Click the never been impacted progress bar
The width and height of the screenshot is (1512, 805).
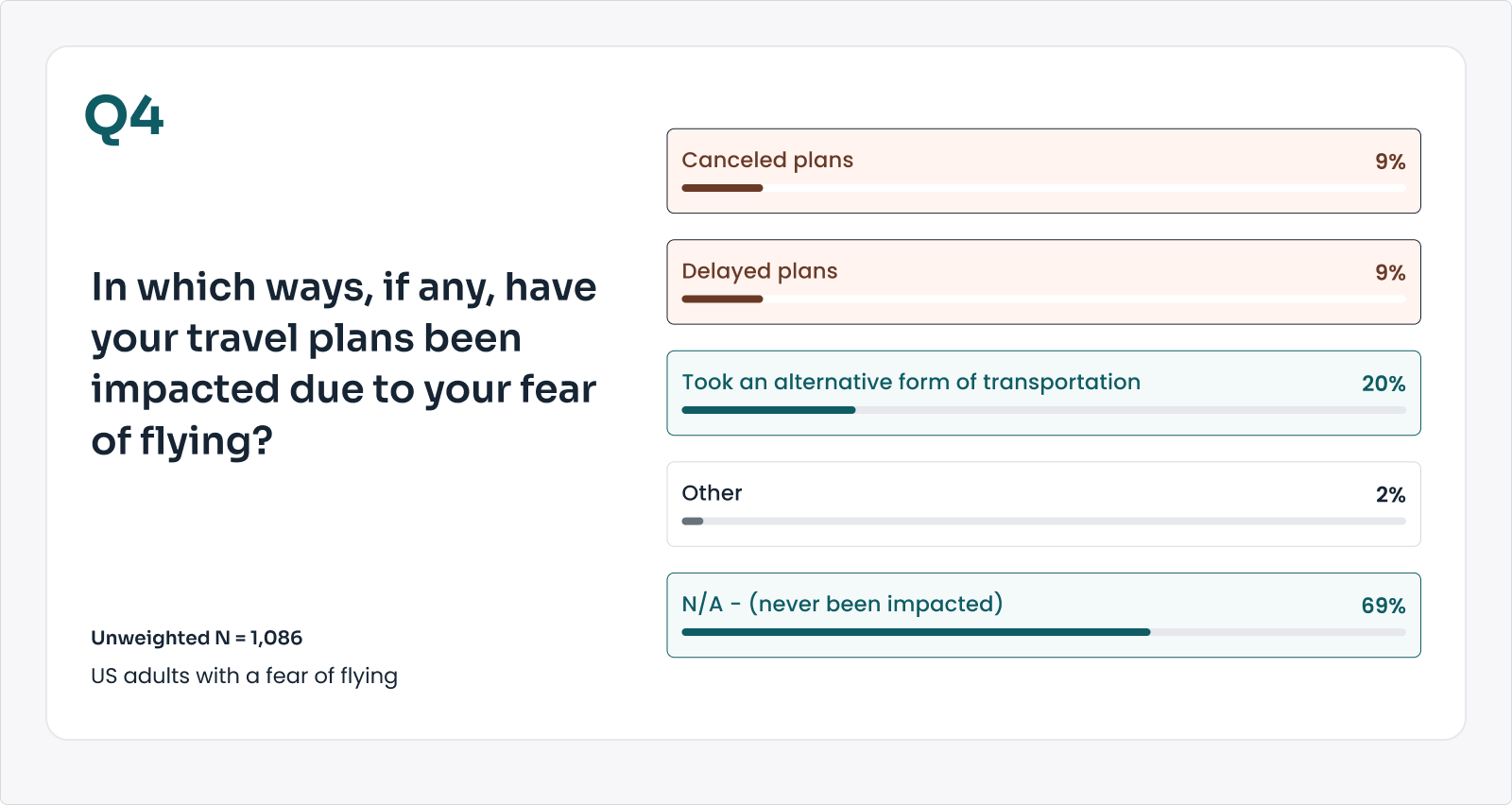coord(1043,632)
